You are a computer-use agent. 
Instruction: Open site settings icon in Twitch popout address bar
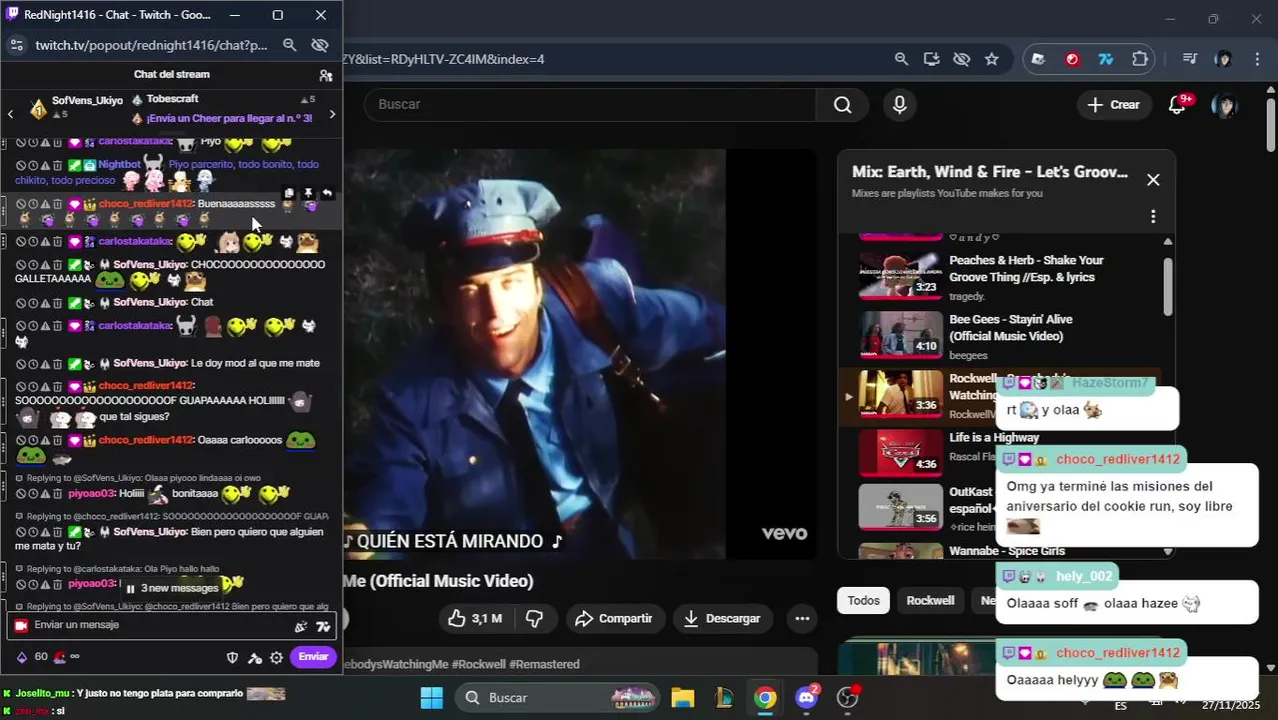tap(16, 45)
